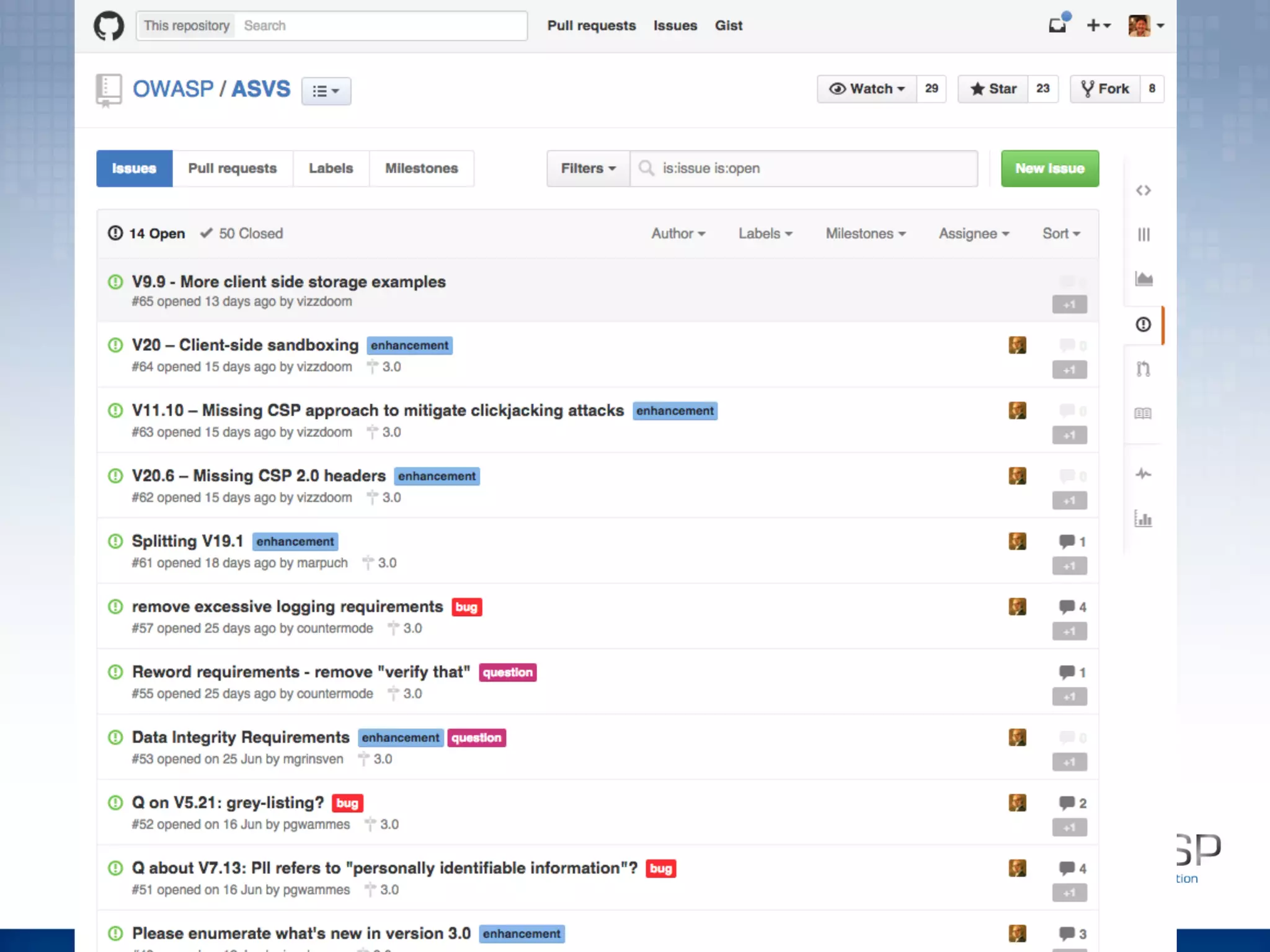Click the green New issue button

pyautogui.click(x=1049, y=169)
